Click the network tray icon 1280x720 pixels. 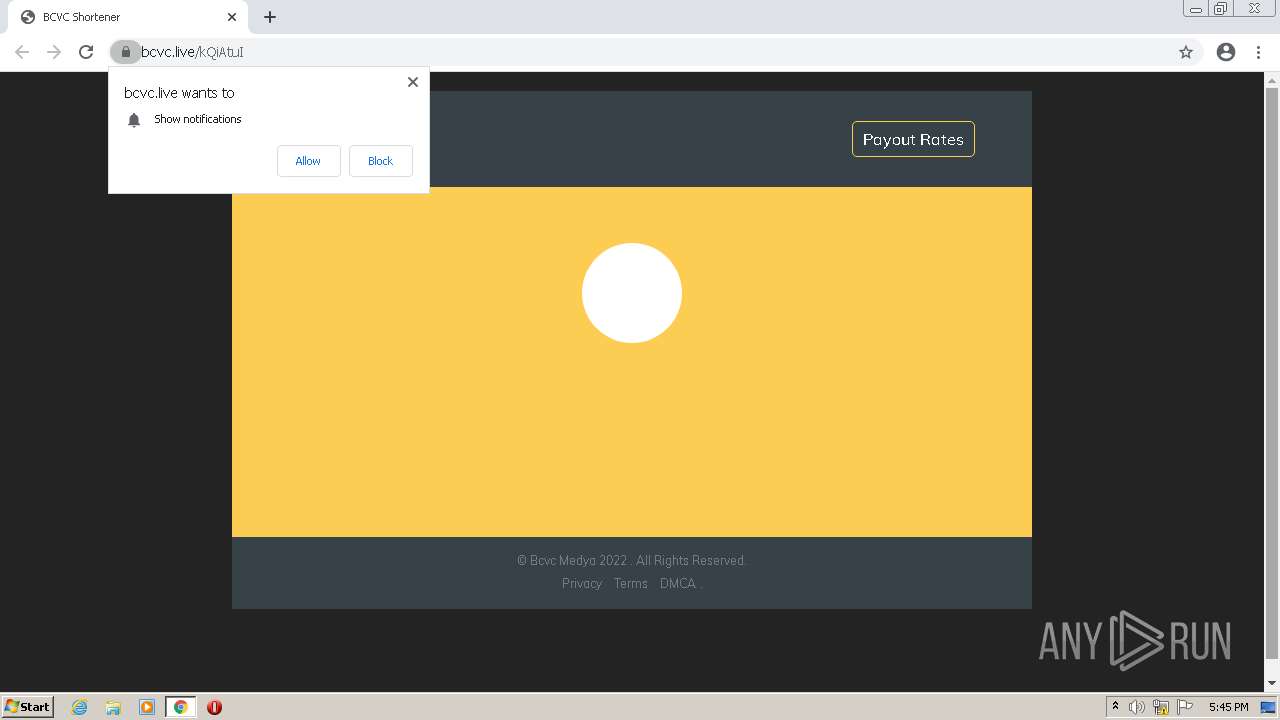tap(1161, 707)
